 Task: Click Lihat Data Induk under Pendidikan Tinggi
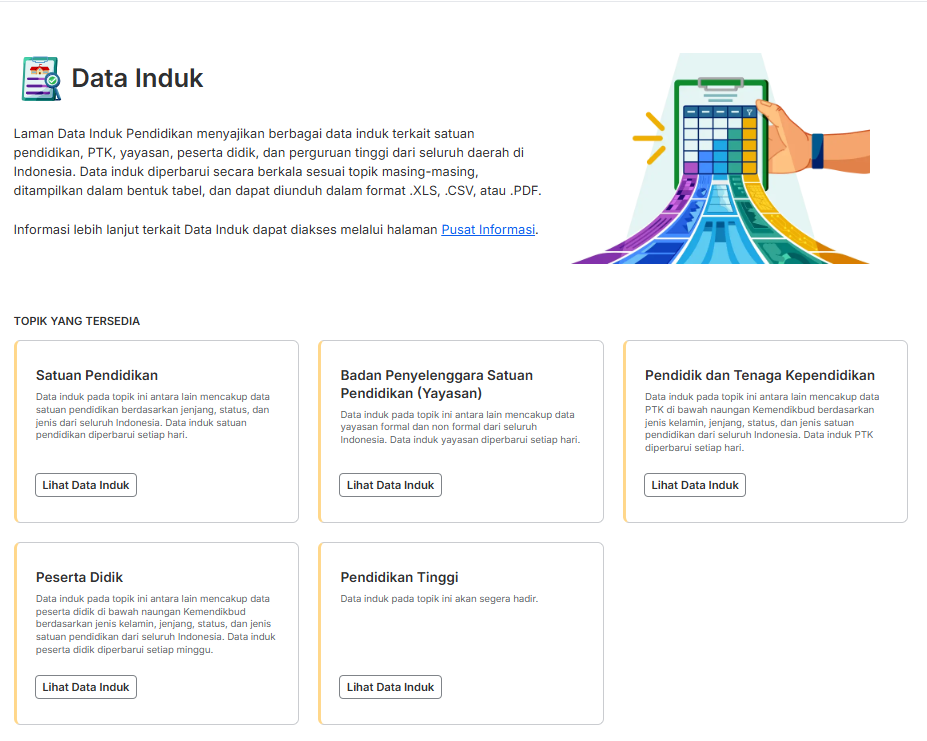pos(390,687)
